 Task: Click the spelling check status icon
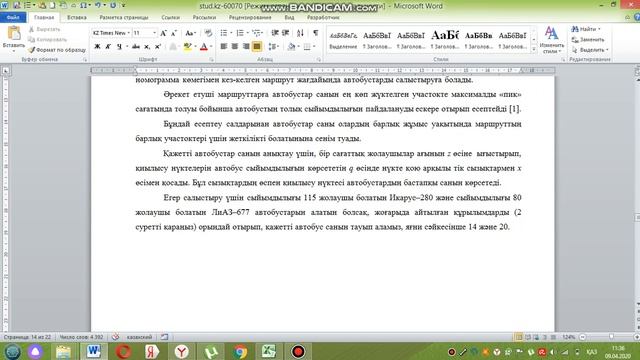click(x=116, y=337)
